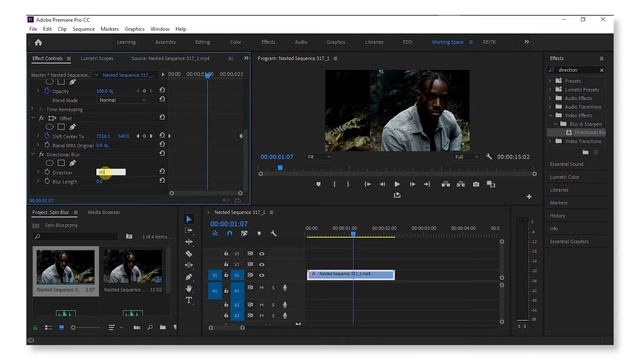Click the Home icon

38,42
